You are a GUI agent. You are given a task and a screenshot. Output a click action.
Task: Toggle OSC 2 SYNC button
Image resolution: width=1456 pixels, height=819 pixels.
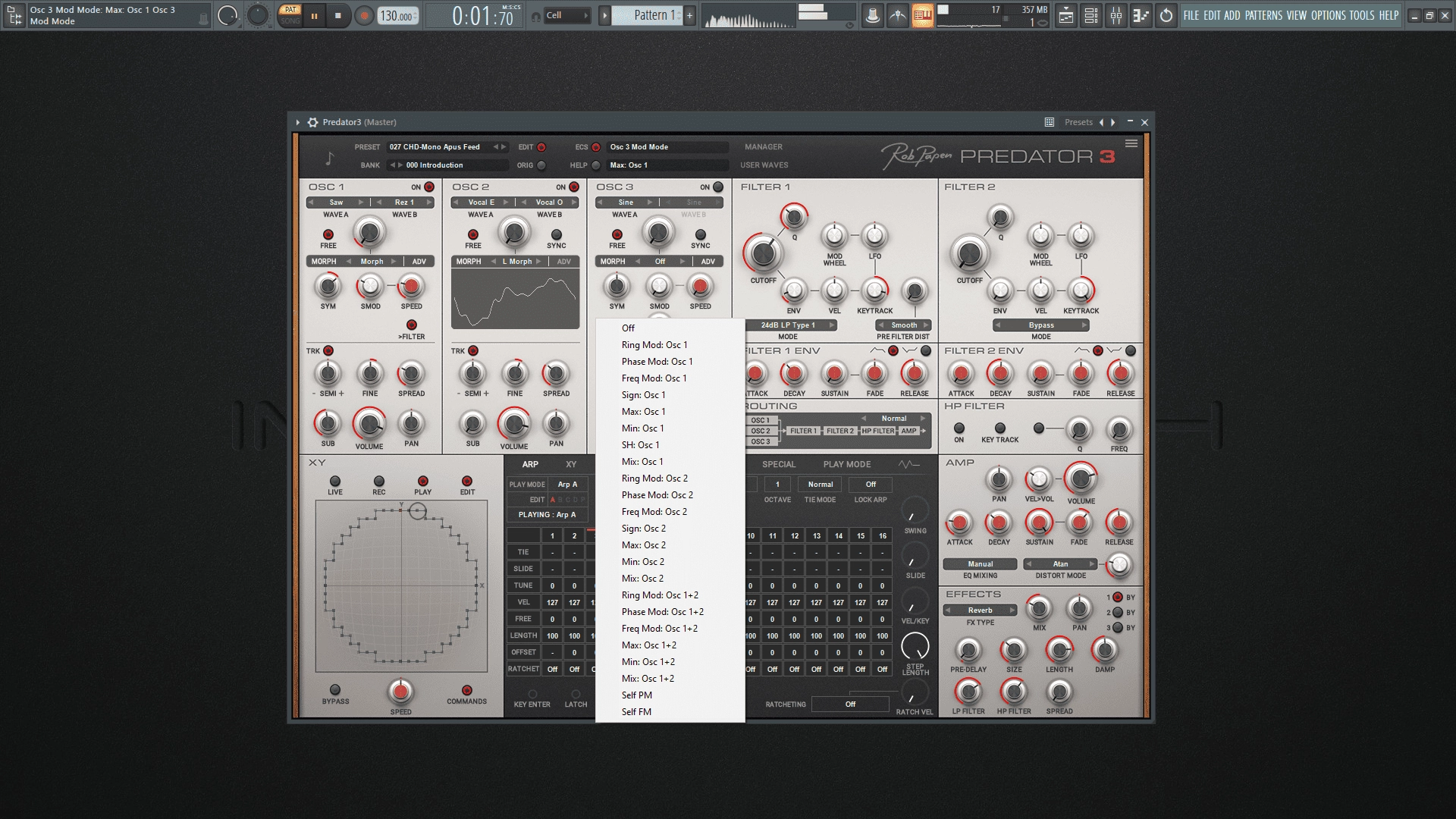click(557, 235)
